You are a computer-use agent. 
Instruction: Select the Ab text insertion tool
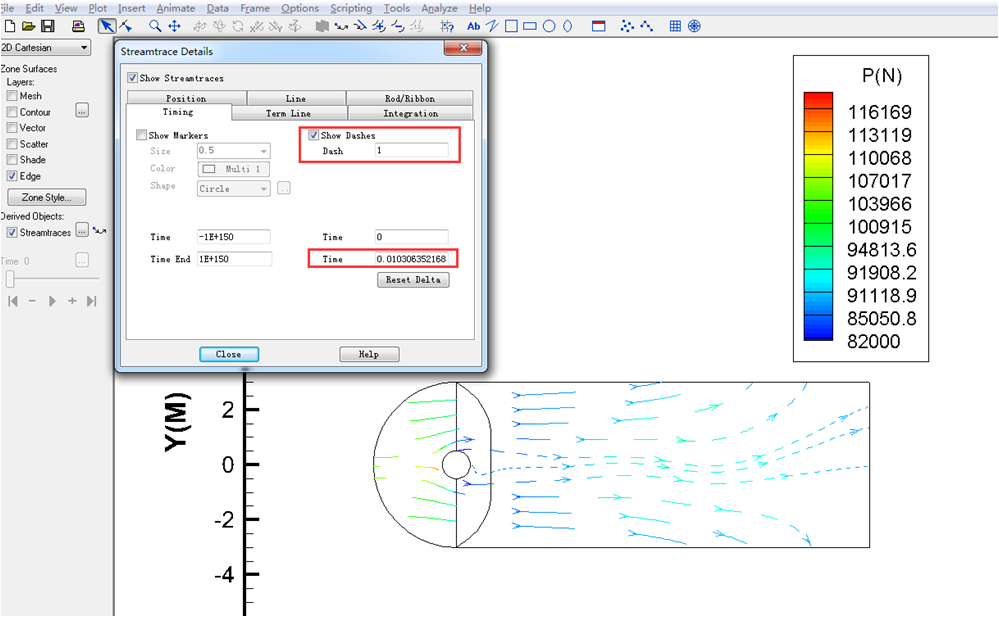click(473, 26)
